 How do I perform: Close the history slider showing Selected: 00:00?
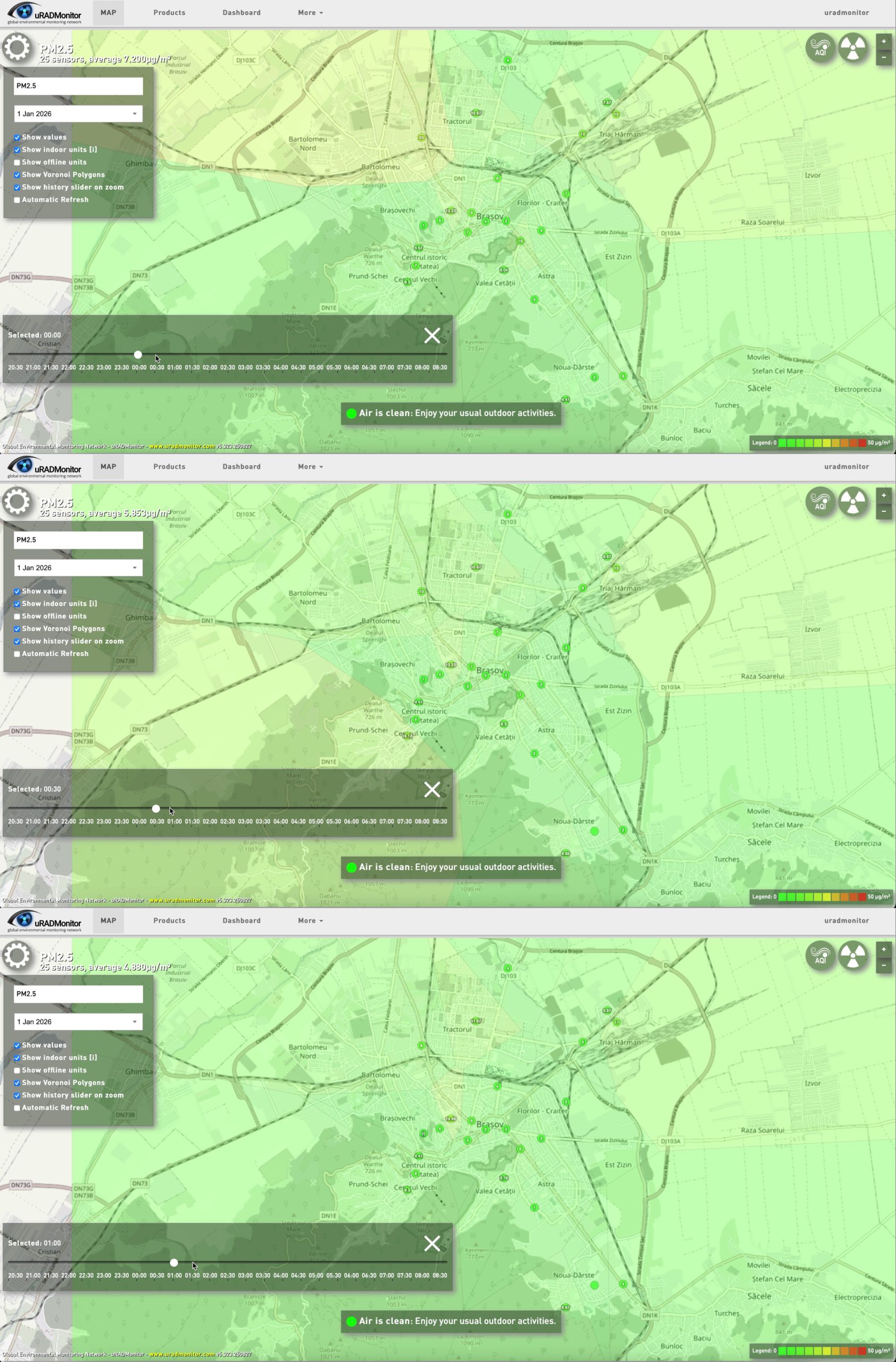click(x=432, y=335)
